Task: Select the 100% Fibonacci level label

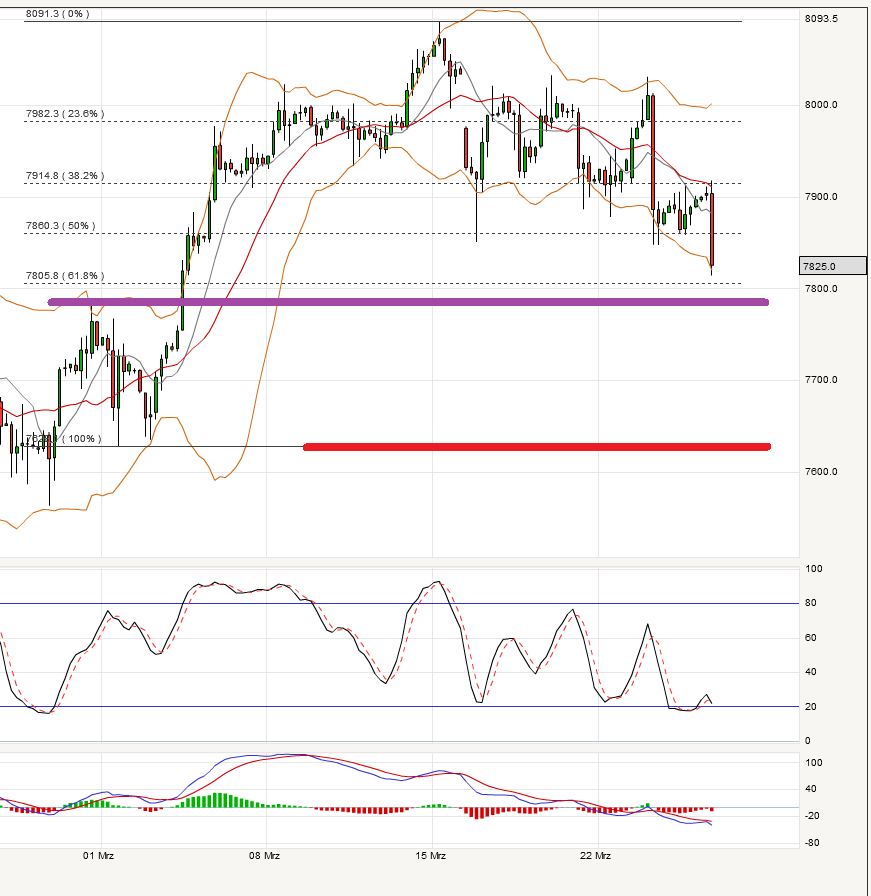Action: 64,439
